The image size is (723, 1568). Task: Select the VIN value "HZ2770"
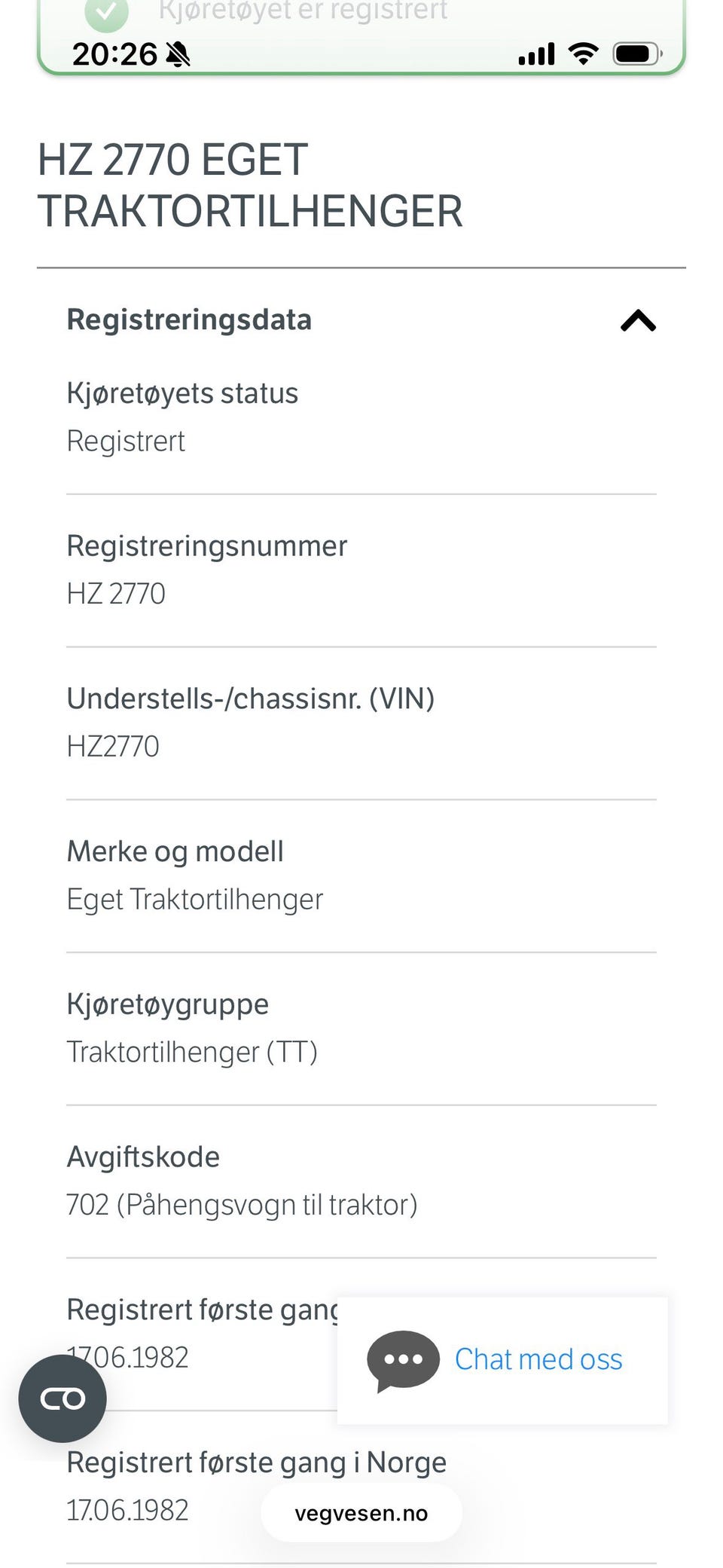click(113, 747)
